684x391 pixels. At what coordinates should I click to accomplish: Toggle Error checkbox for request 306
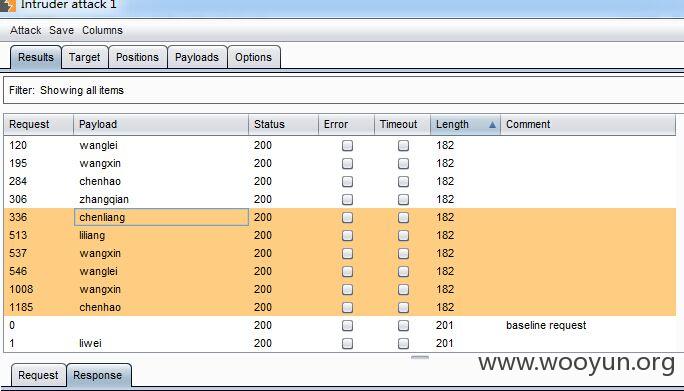click(x=347, y=199)
